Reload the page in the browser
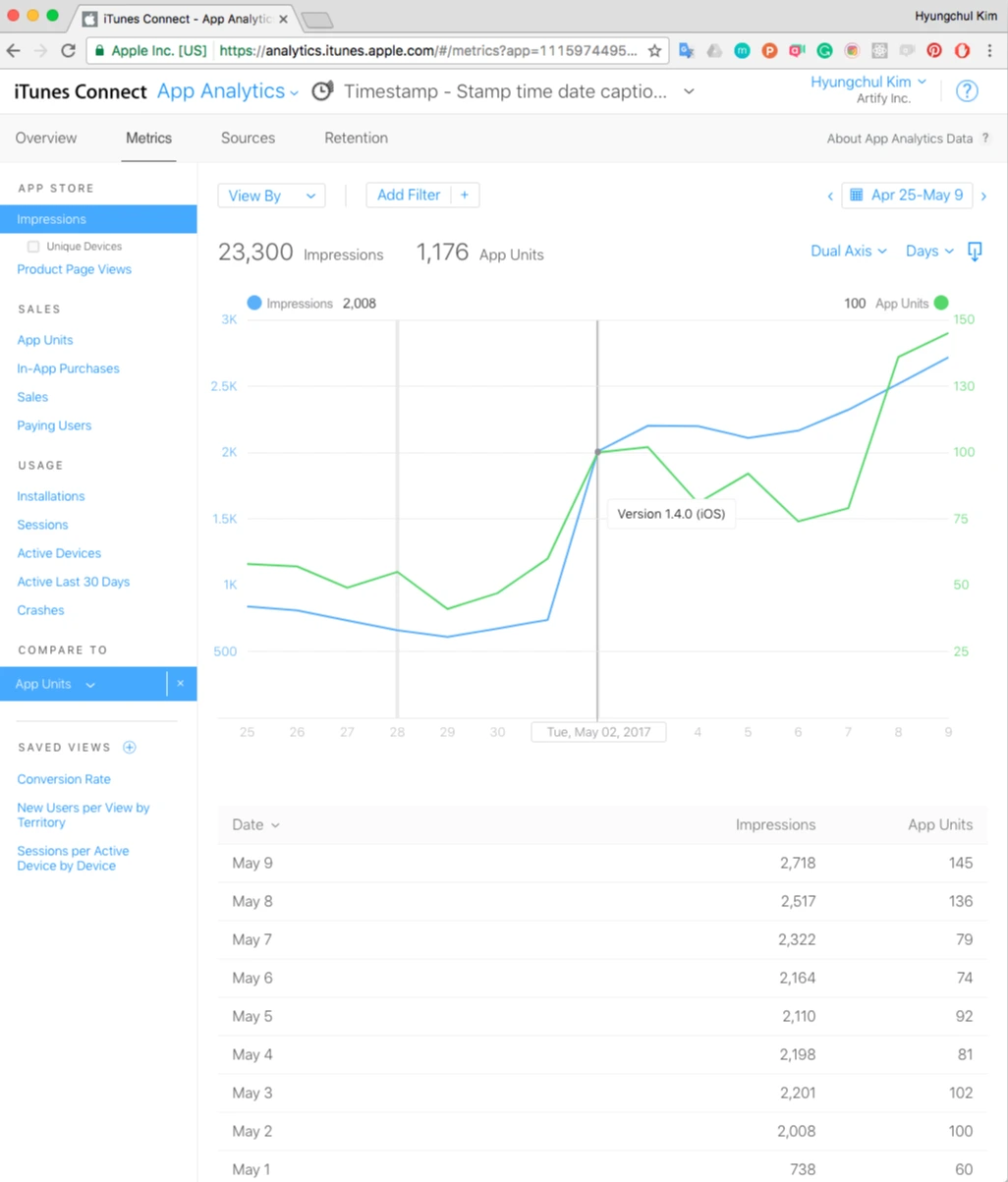Image resolution: width=1008 pixels, height=1182 pixels. point(68,51)
